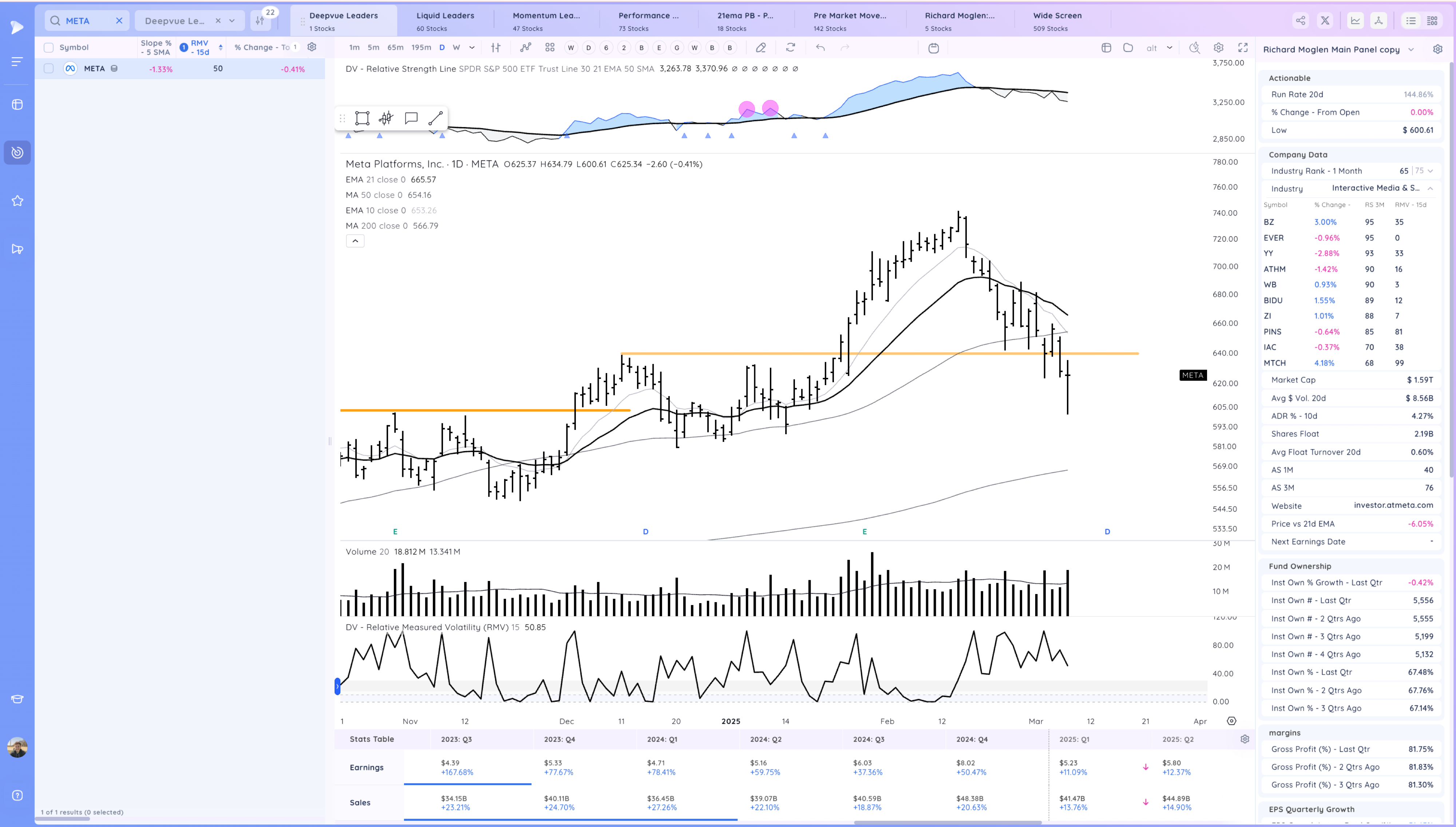Image resolution: width=1456 pixels, height=827 pixels.
Task: Open the 21ema PB tab
Action: pos(745,21)
